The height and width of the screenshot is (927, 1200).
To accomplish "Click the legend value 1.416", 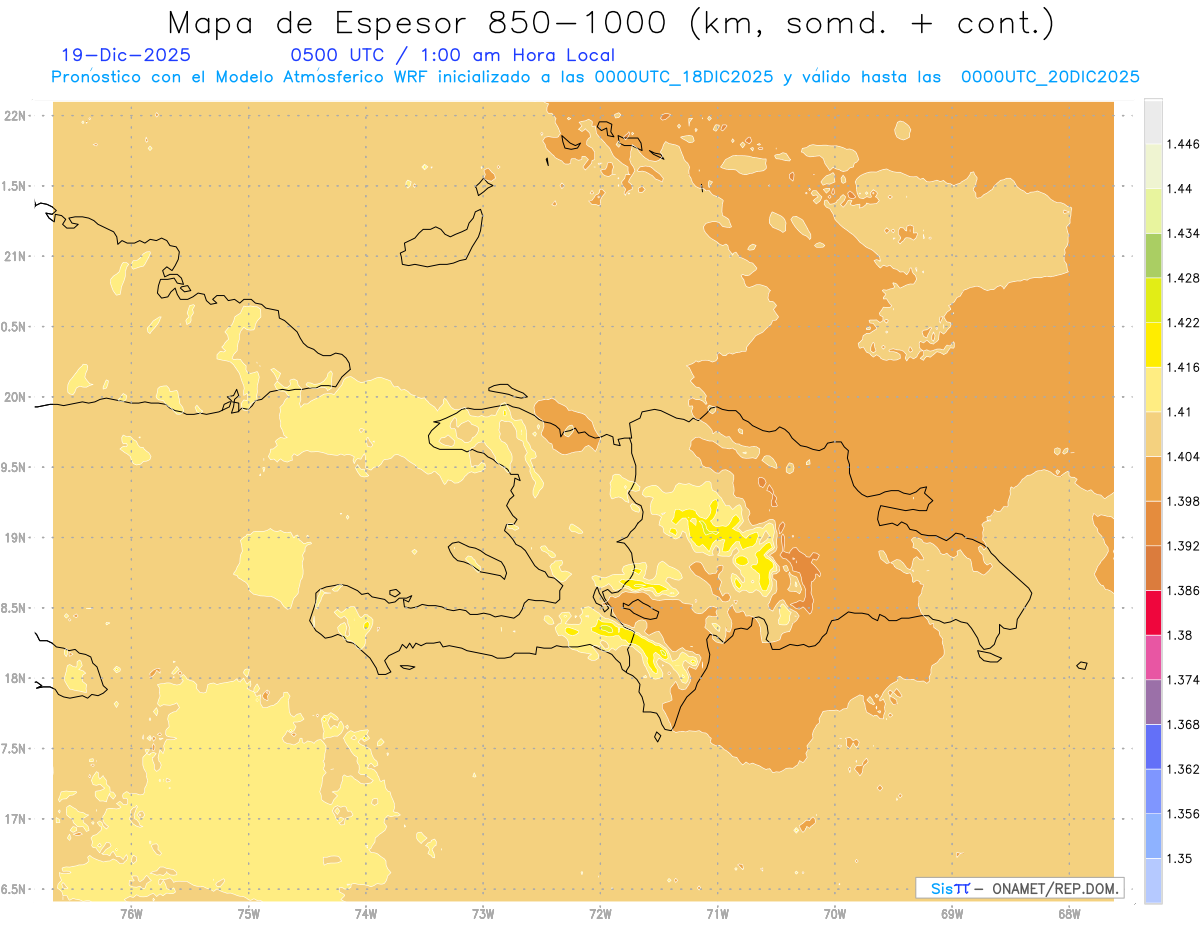I will tap(1184, 368).
